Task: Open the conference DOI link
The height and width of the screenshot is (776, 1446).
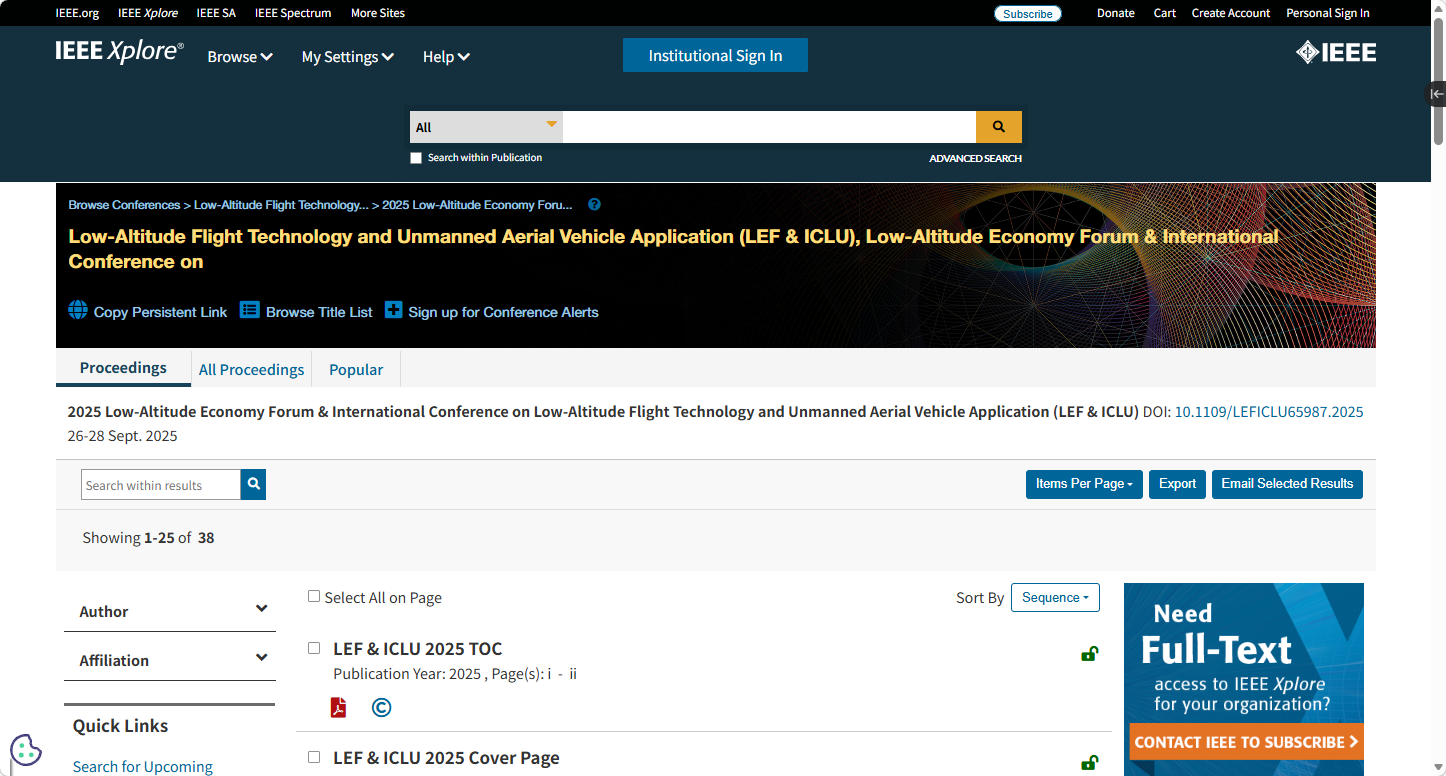Action: [x=1268, y=412]
